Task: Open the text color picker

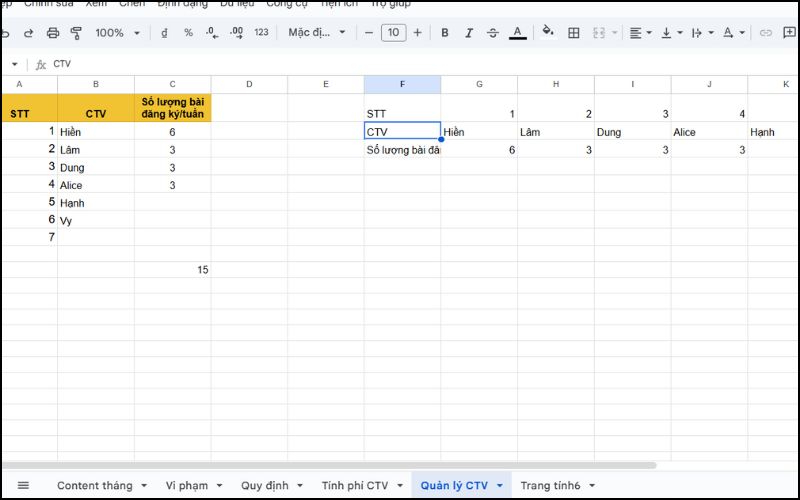Action: (517, 33)
